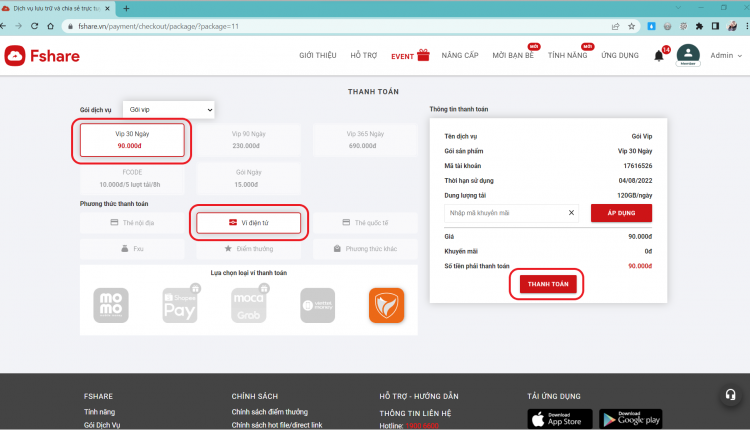Select the Viettel Money wallet icon

[318, 305]
